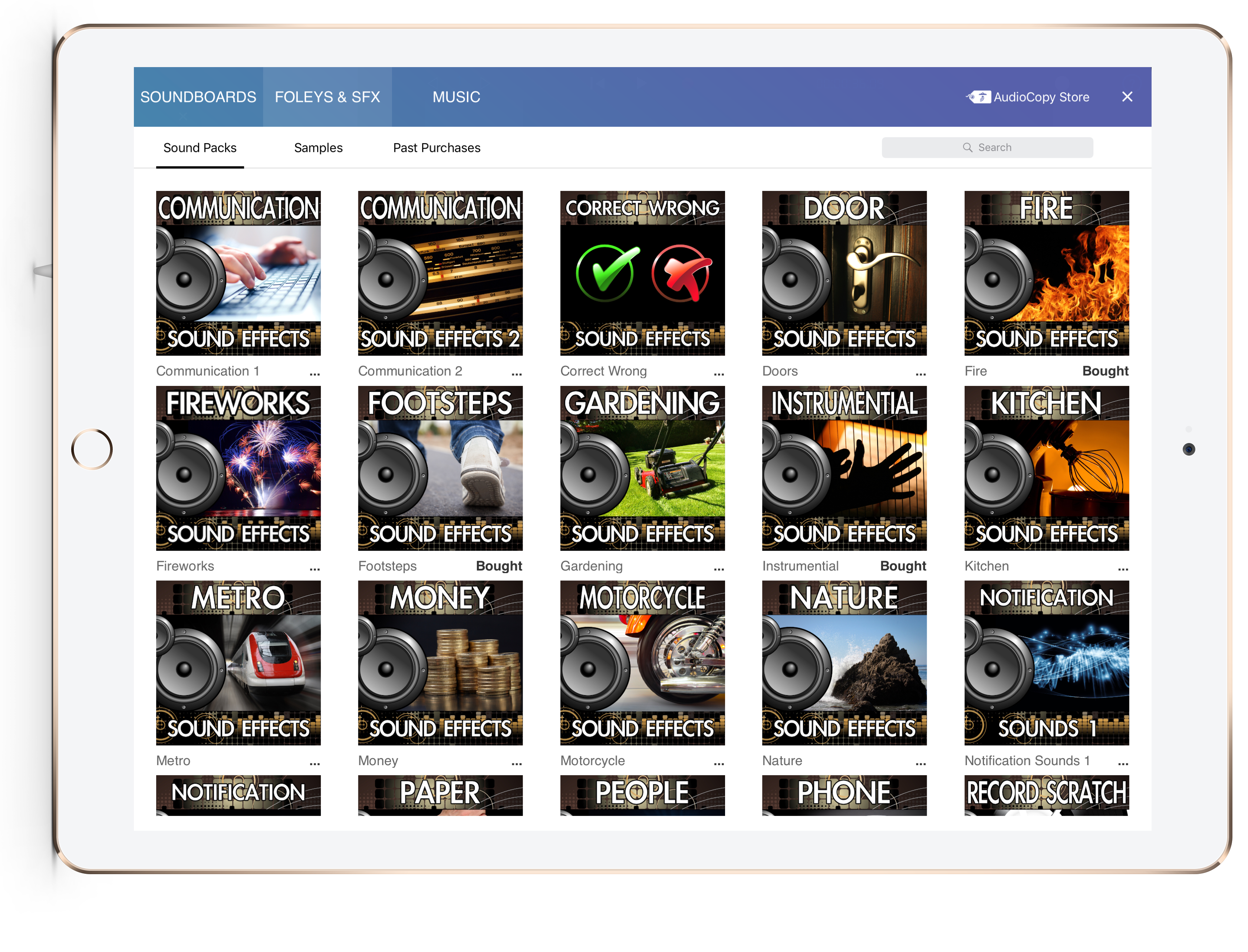This screenshot has width=1248, height=952.
Task: Open options for the Nature pack
Action: tap(921, 763)
